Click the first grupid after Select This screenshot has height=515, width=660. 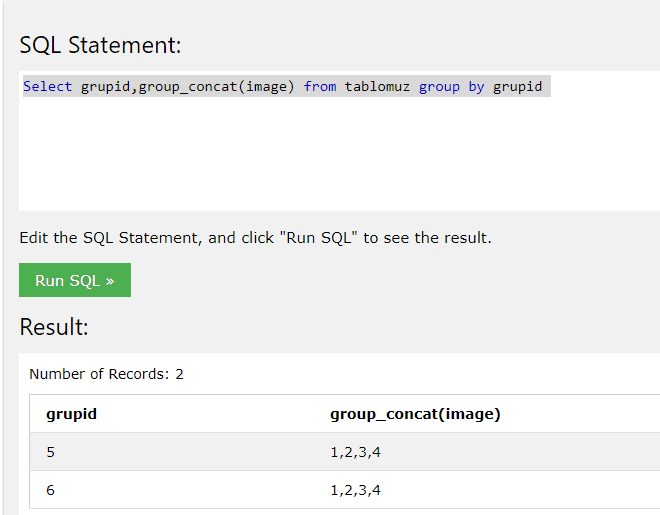pyautogui.click(x=105, y=87)
